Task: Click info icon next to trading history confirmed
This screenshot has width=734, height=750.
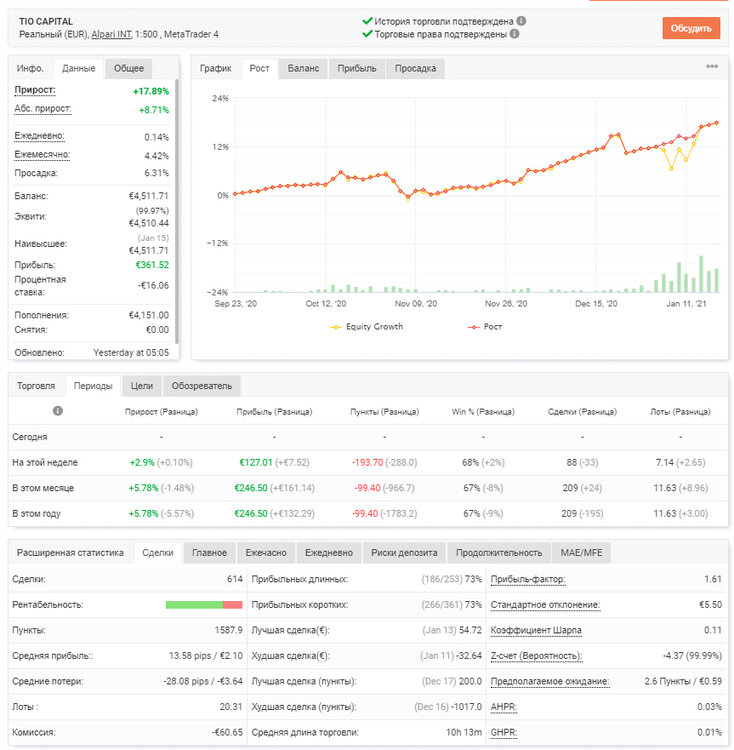Action: (521, 21)
